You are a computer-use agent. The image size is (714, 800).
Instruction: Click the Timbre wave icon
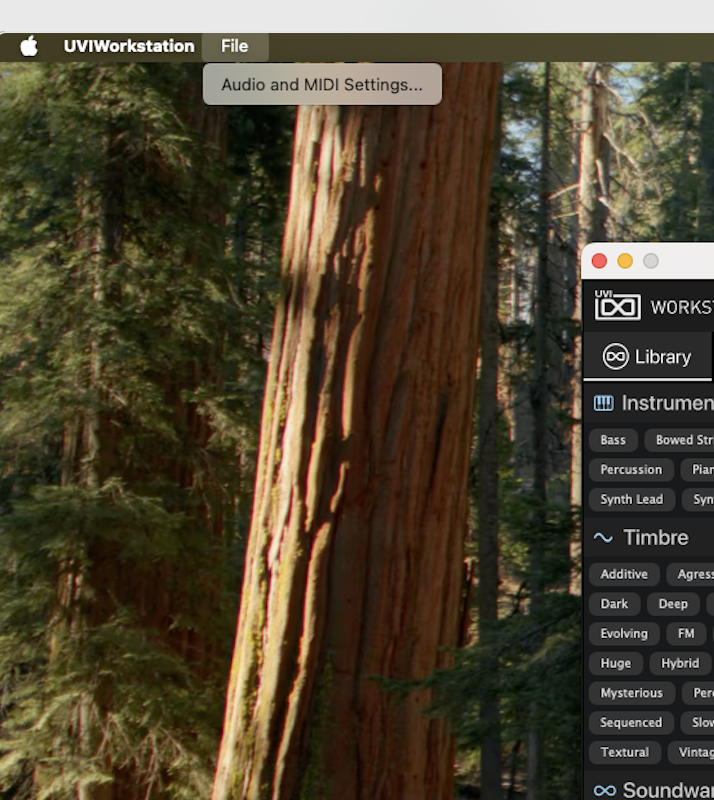(603, 537)
